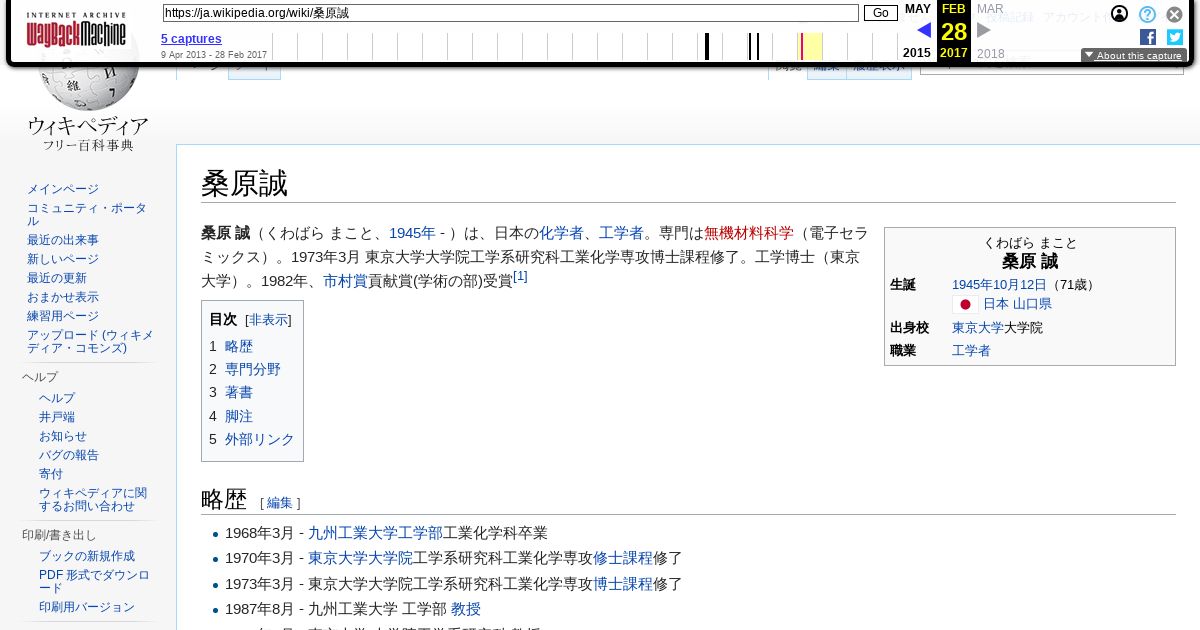This screenshot has height=630, width=1200.
Task: Open 東京大学 link in infobox
Action: 978,328
